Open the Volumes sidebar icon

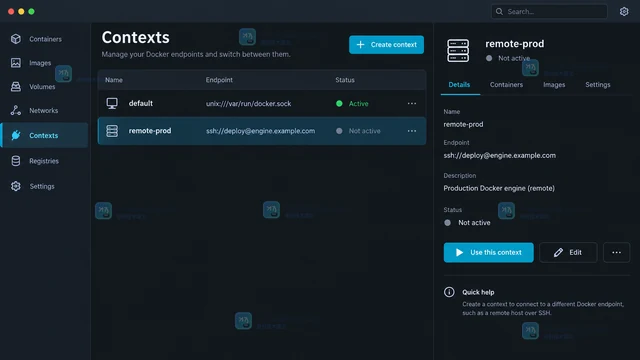(x=16, y=87)
